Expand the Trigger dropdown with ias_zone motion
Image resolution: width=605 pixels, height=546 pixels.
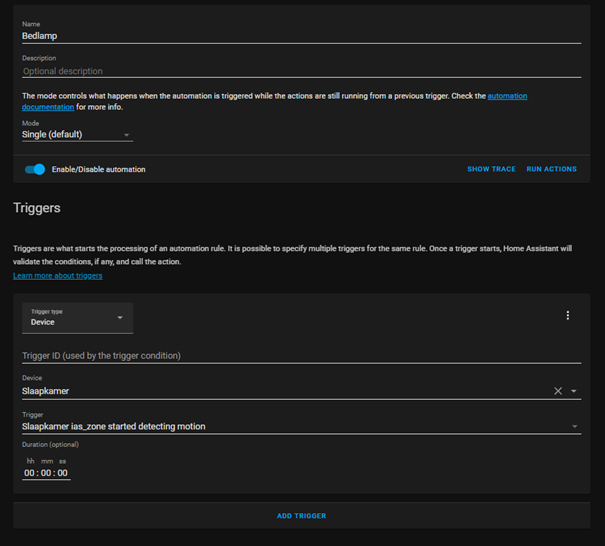574,427
